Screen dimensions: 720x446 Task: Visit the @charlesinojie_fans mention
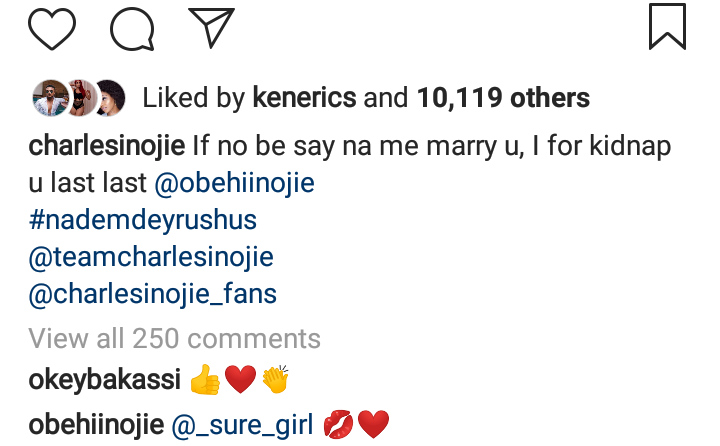coord(152,294)
